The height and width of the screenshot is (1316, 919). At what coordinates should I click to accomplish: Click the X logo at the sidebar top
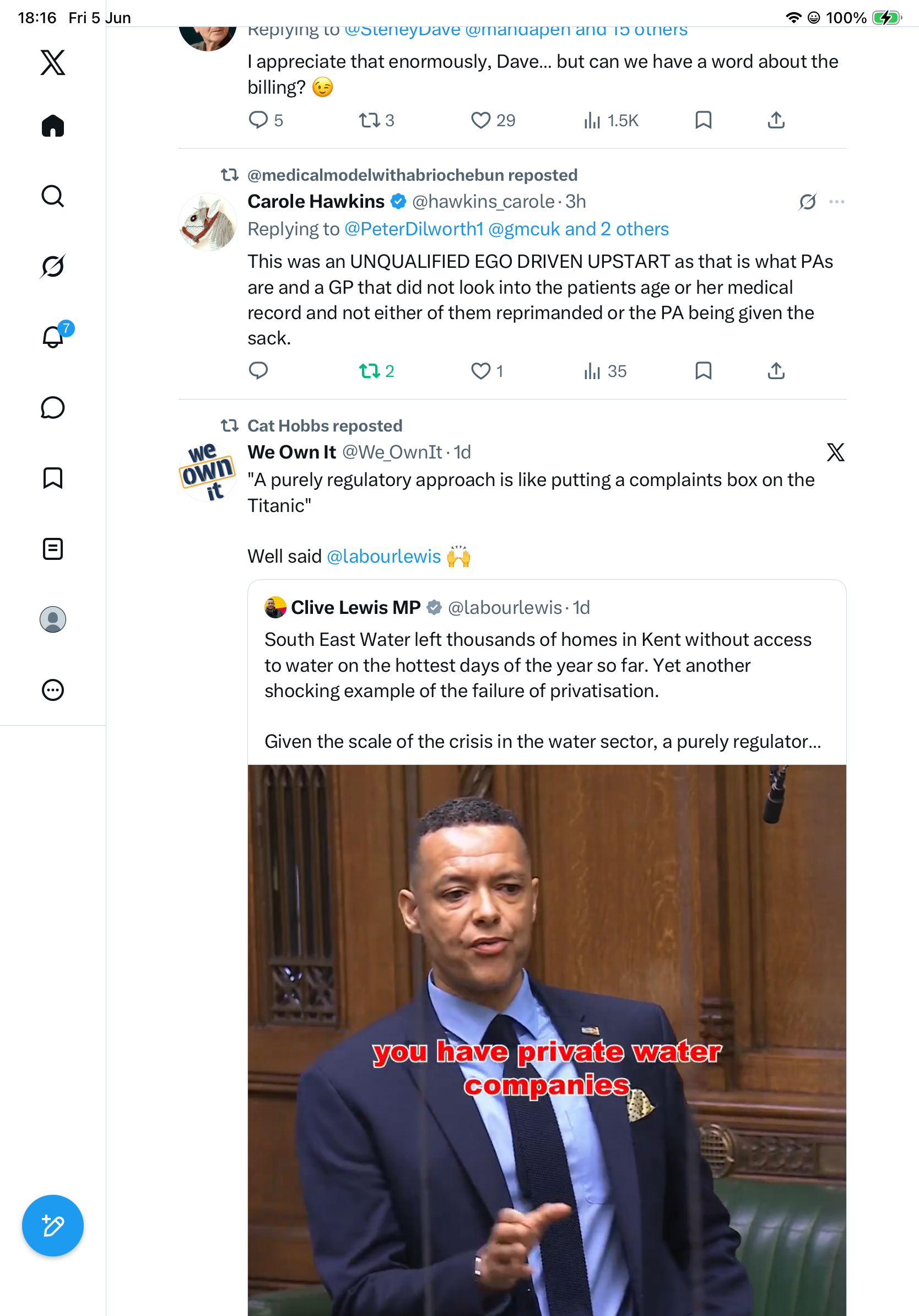(x=53, y=62)
